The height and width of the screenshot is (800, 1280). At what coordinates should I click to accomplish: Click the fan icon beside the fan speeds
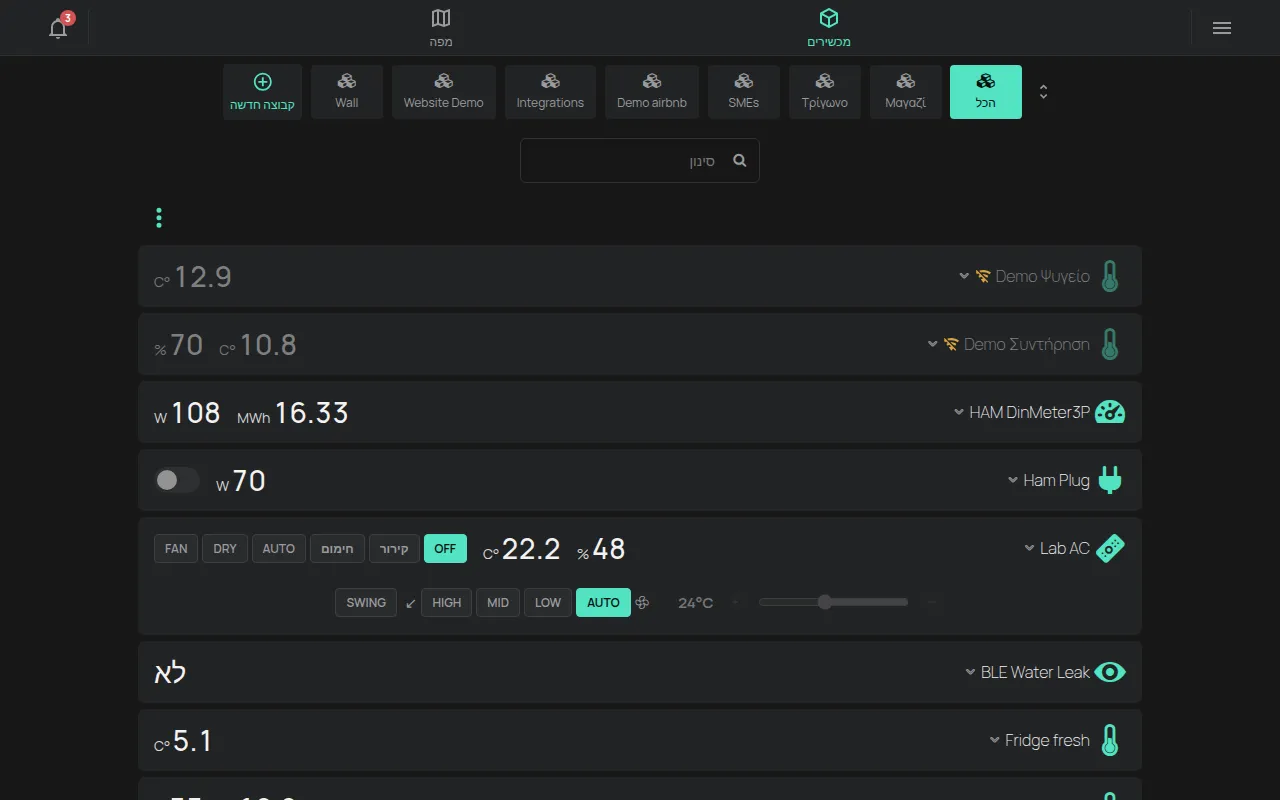[643, 602]
